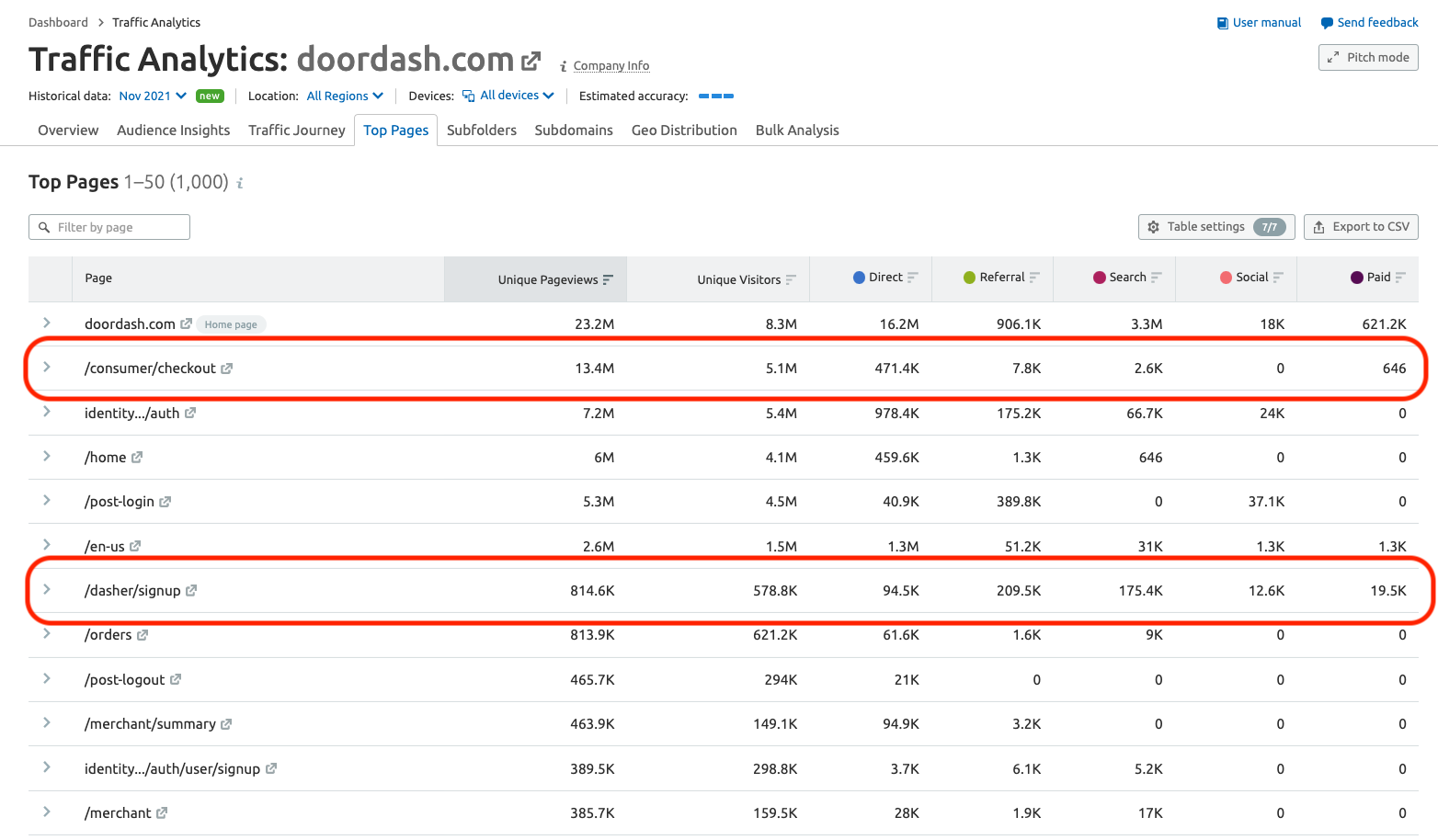The height and width of the screenshot is (840, 1438).
Task: Open external link icon for /post-login
Action: pyautogui.click(x=165, y=502)
